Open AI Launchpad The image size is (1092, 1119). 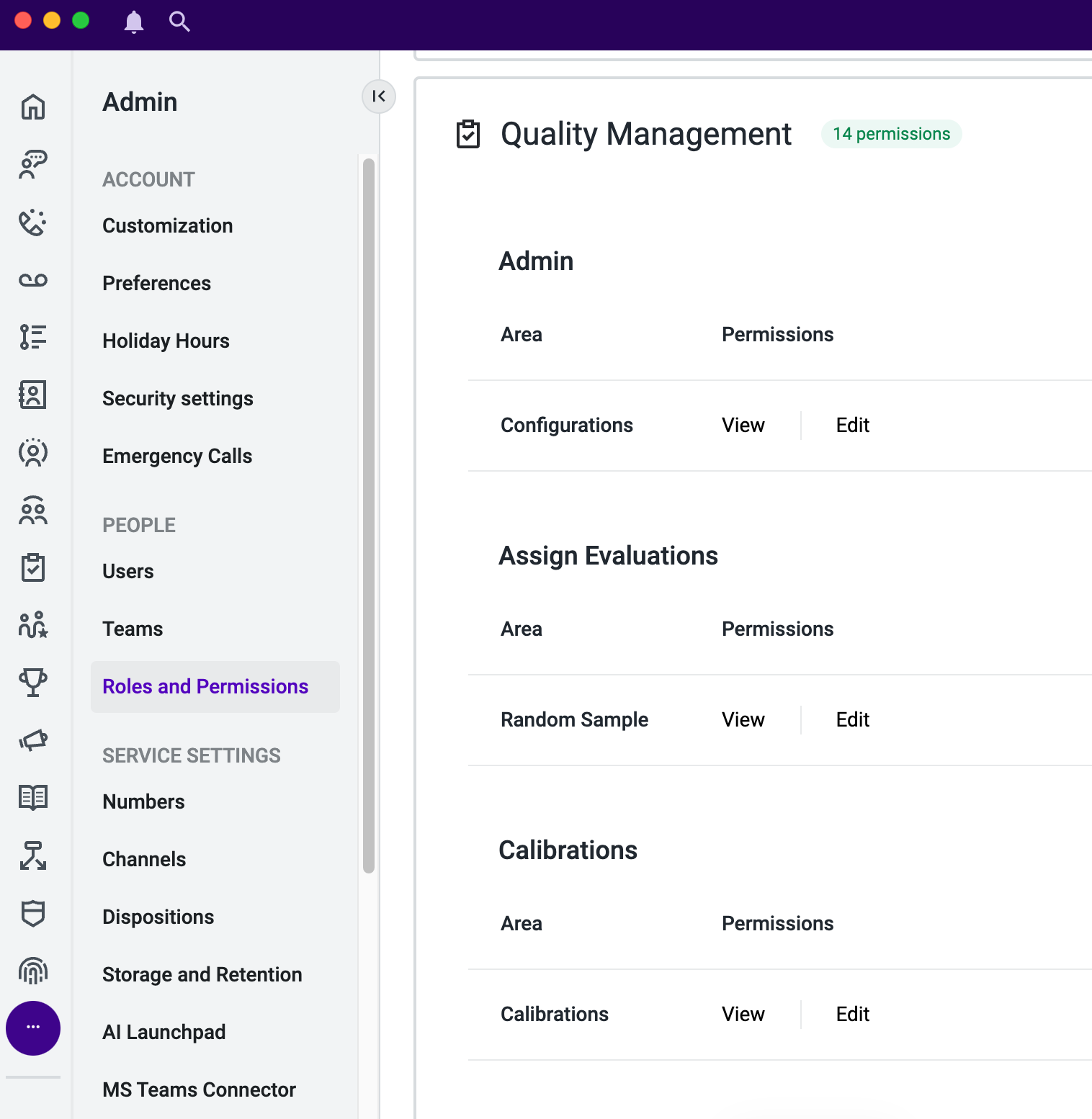[164, 1032]
